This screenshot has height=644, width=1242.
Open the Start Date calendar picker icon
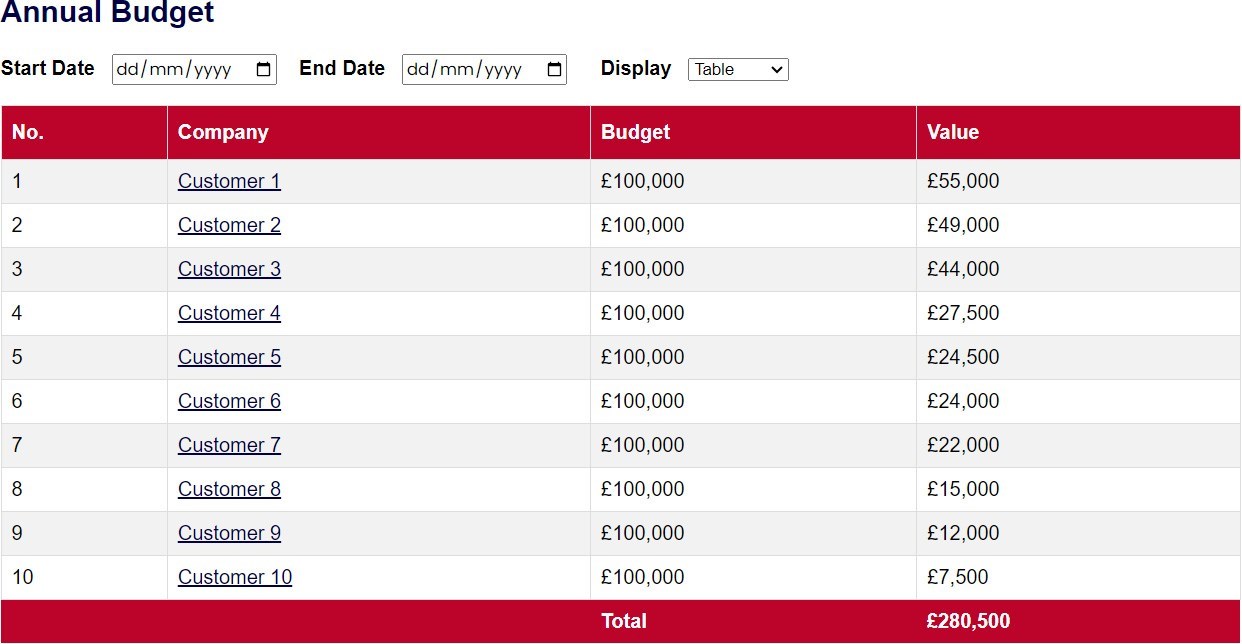coord(264,70)
